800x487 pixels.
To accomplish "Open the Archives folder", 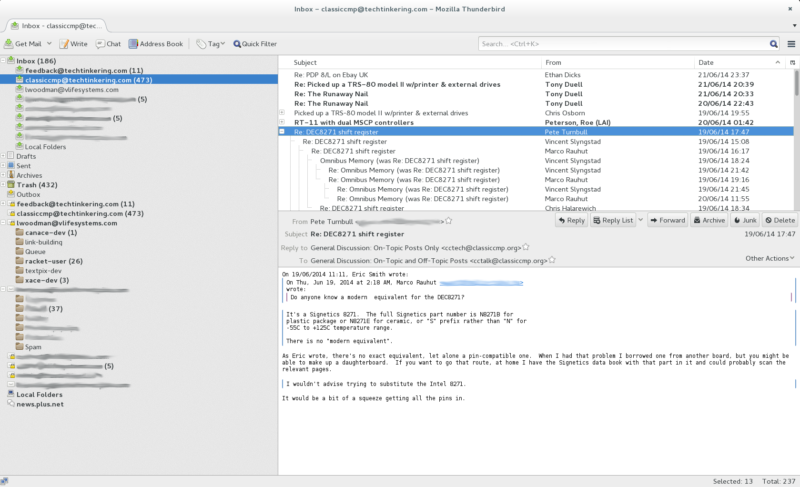I will [x=29, y=175].
